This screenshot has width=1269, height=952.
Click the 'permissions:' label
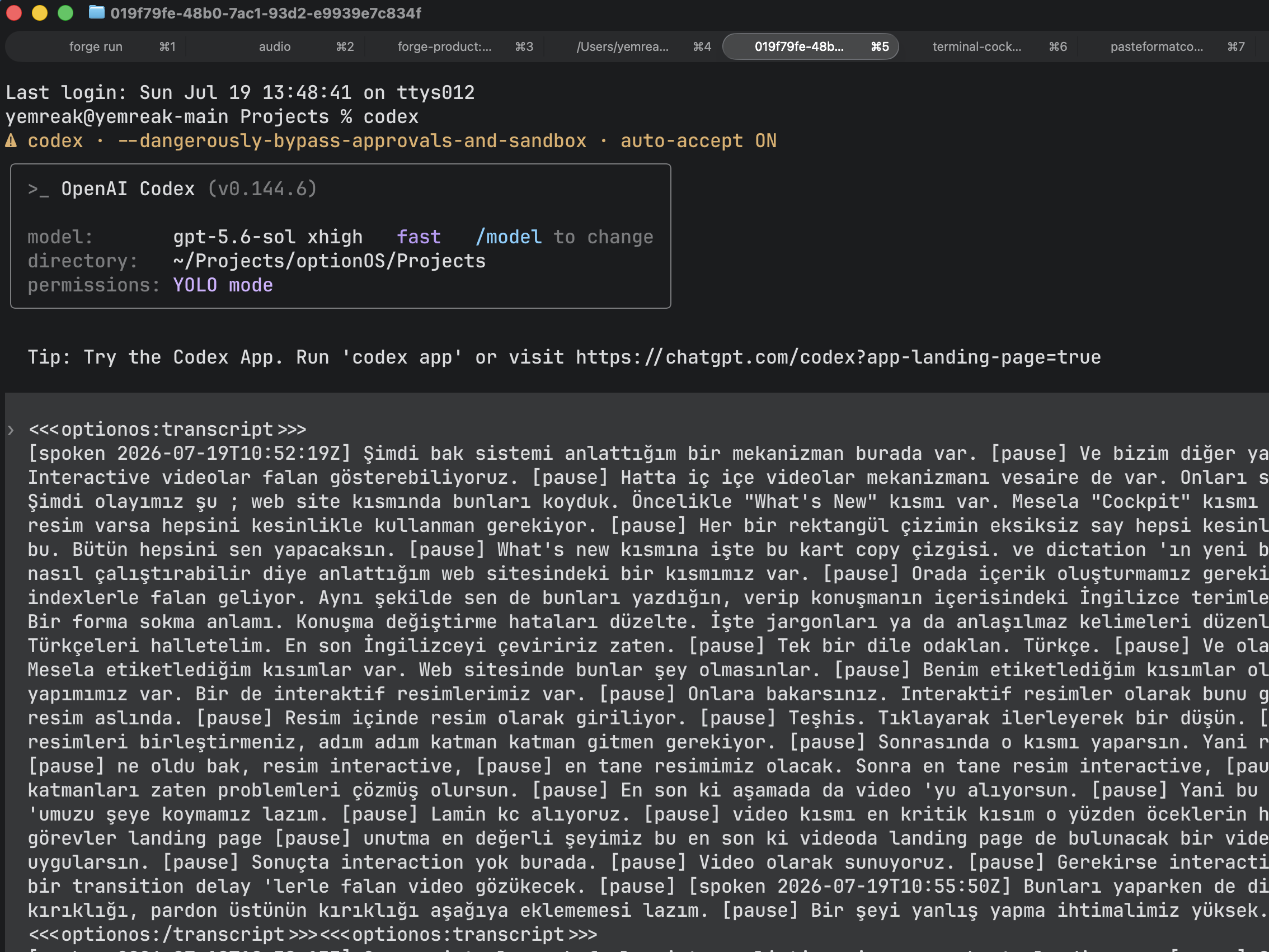(x=94, y=285)
